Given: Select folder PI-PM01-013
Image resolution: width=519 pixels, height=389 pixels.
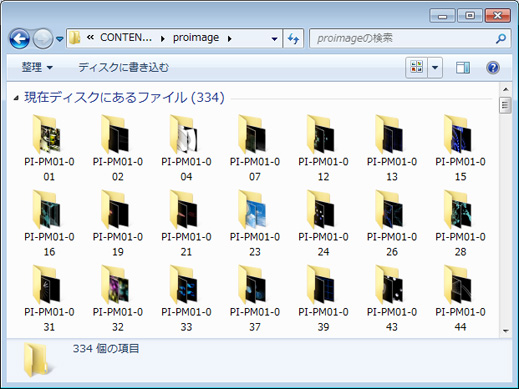Looking at the screenshot, I should coord(392,148).
